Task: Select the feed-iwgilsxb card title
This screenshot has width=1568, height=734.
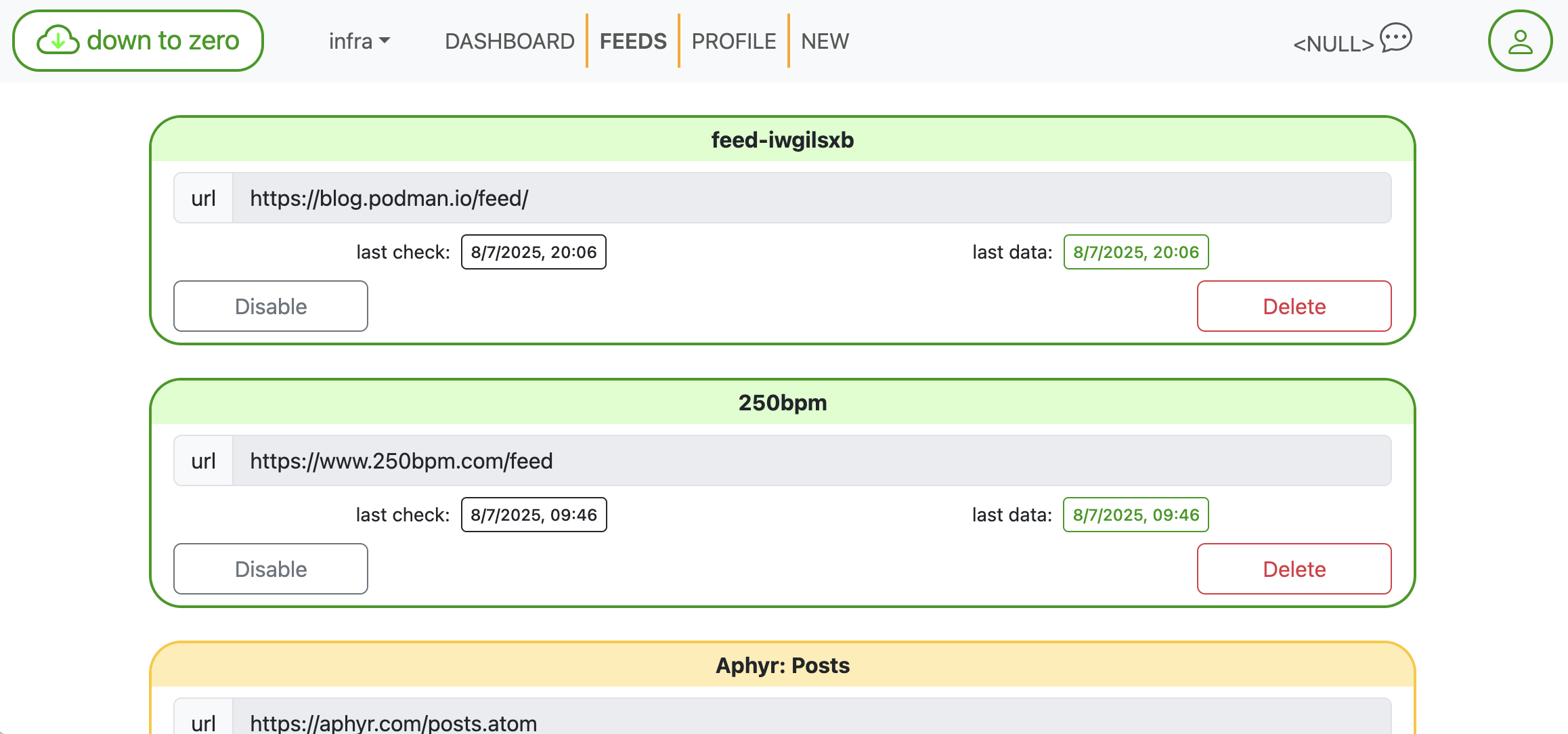Action: click(783, 139)
